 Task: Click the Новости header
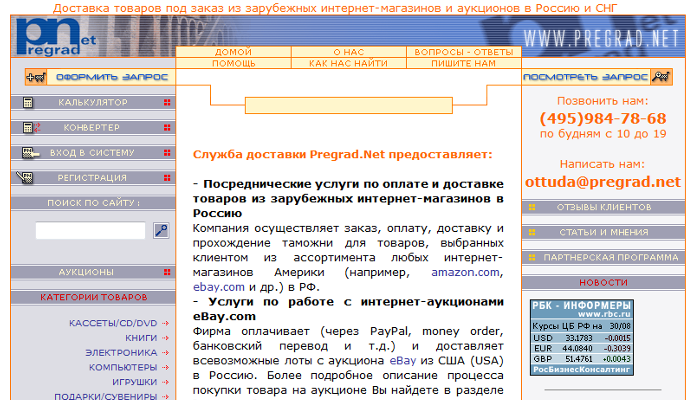(x=604, y=282)
